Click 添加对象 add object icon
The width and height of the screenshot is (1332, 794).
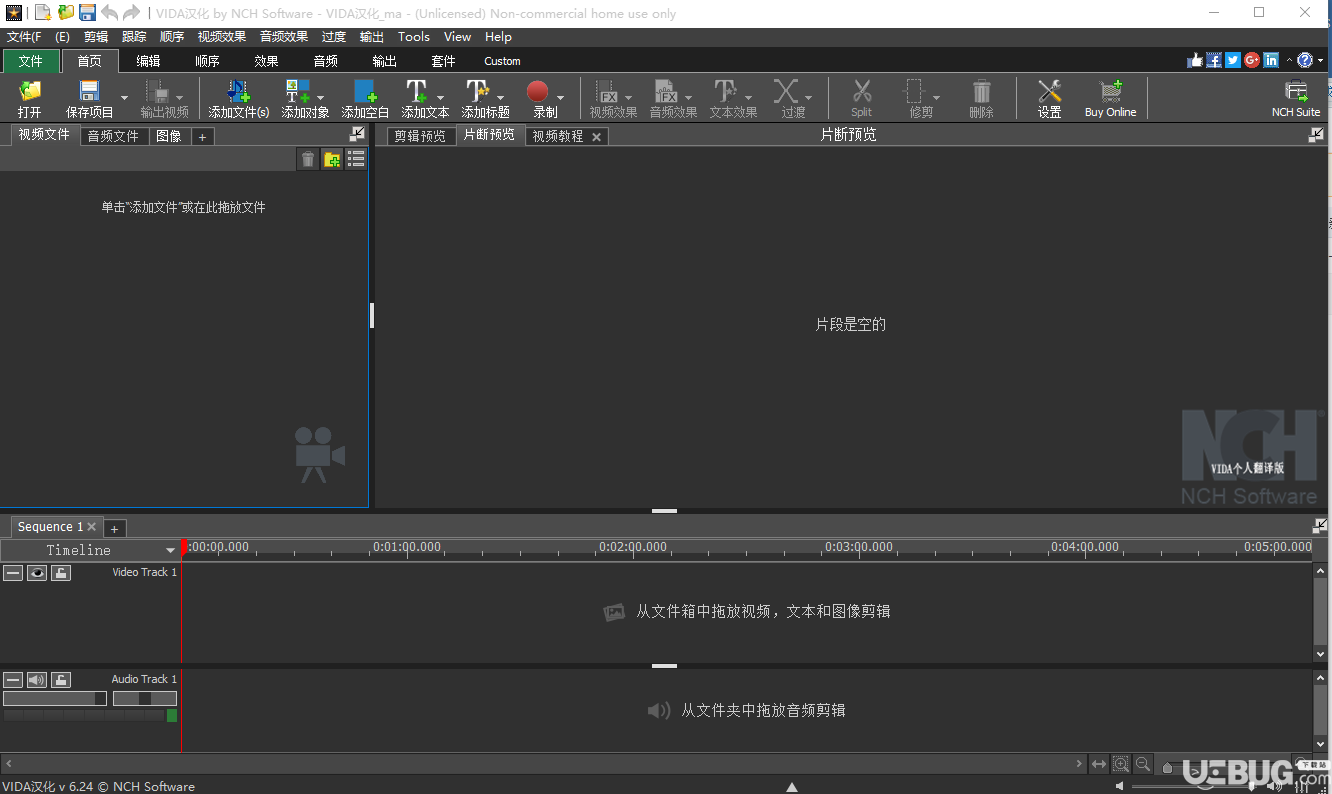(298, 92)
